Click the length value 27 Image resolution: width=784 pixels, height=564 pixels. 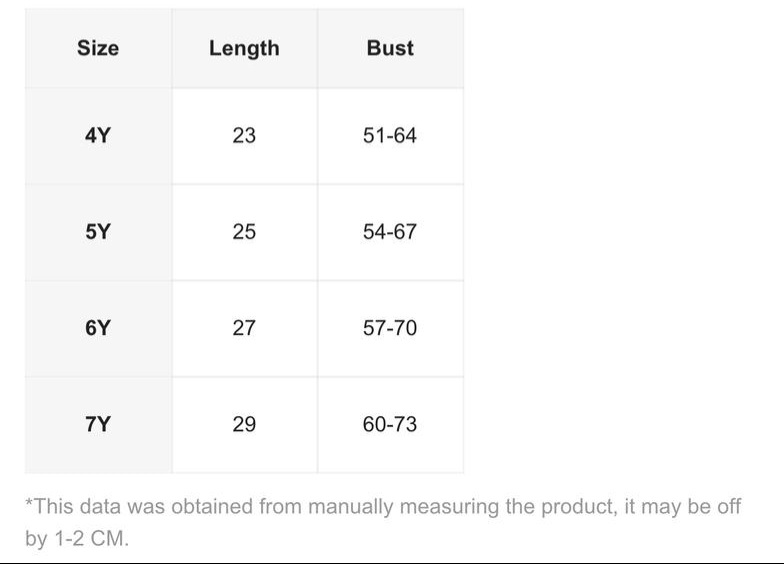click(x=244, y=328)
